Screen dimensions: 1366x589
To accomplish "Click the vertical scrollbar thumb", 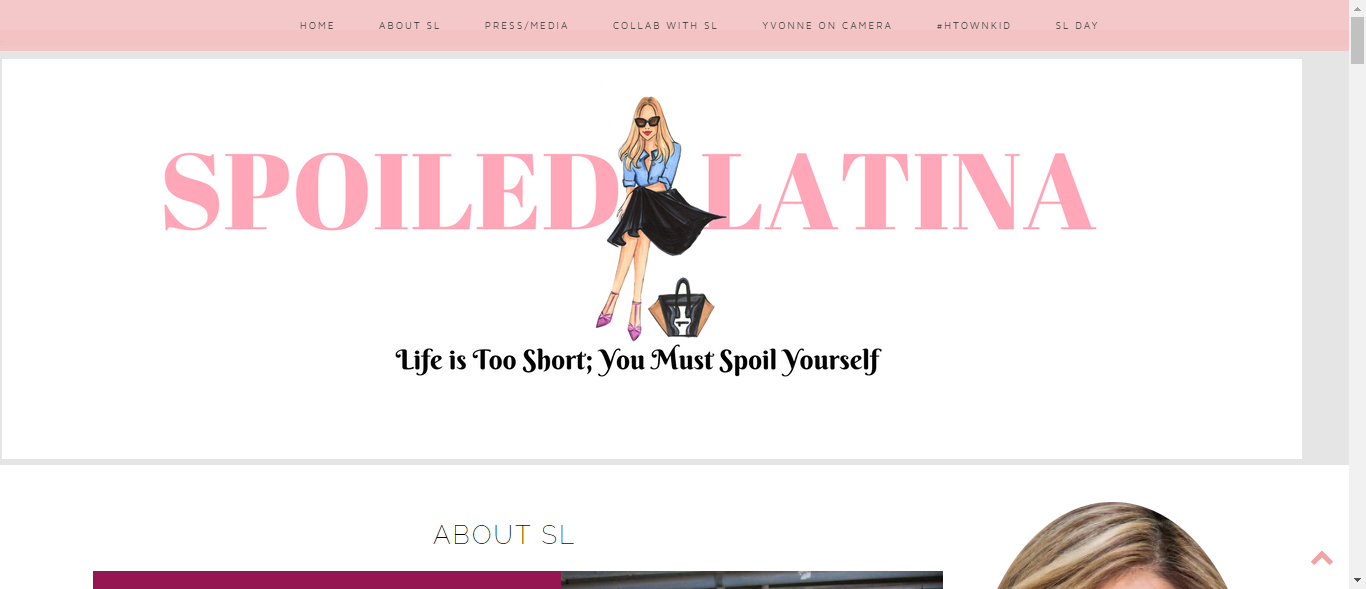I will (x=1357, y=40).
